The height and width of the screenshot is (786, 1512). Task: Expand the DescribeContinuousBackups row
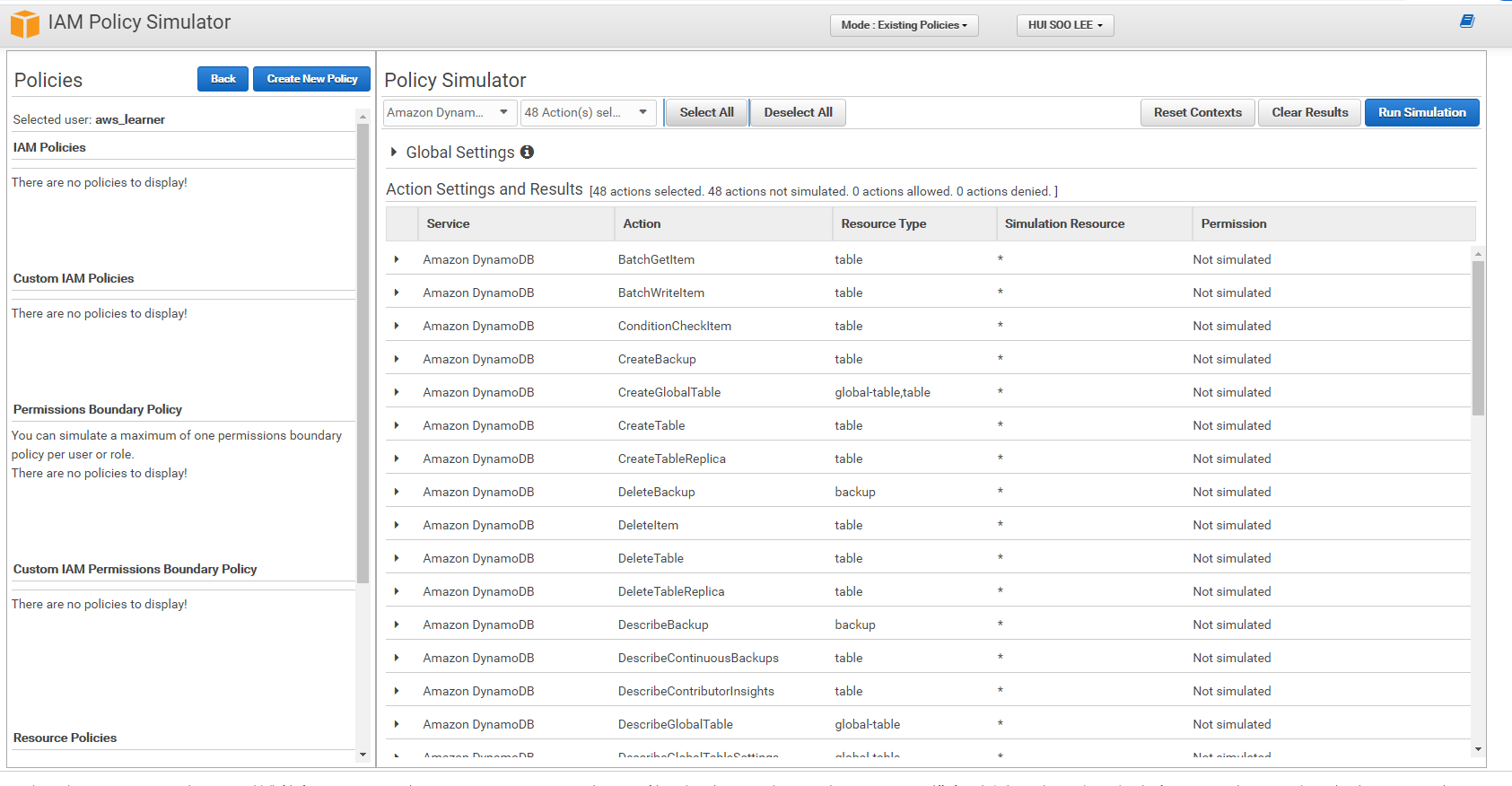[397, 658]
